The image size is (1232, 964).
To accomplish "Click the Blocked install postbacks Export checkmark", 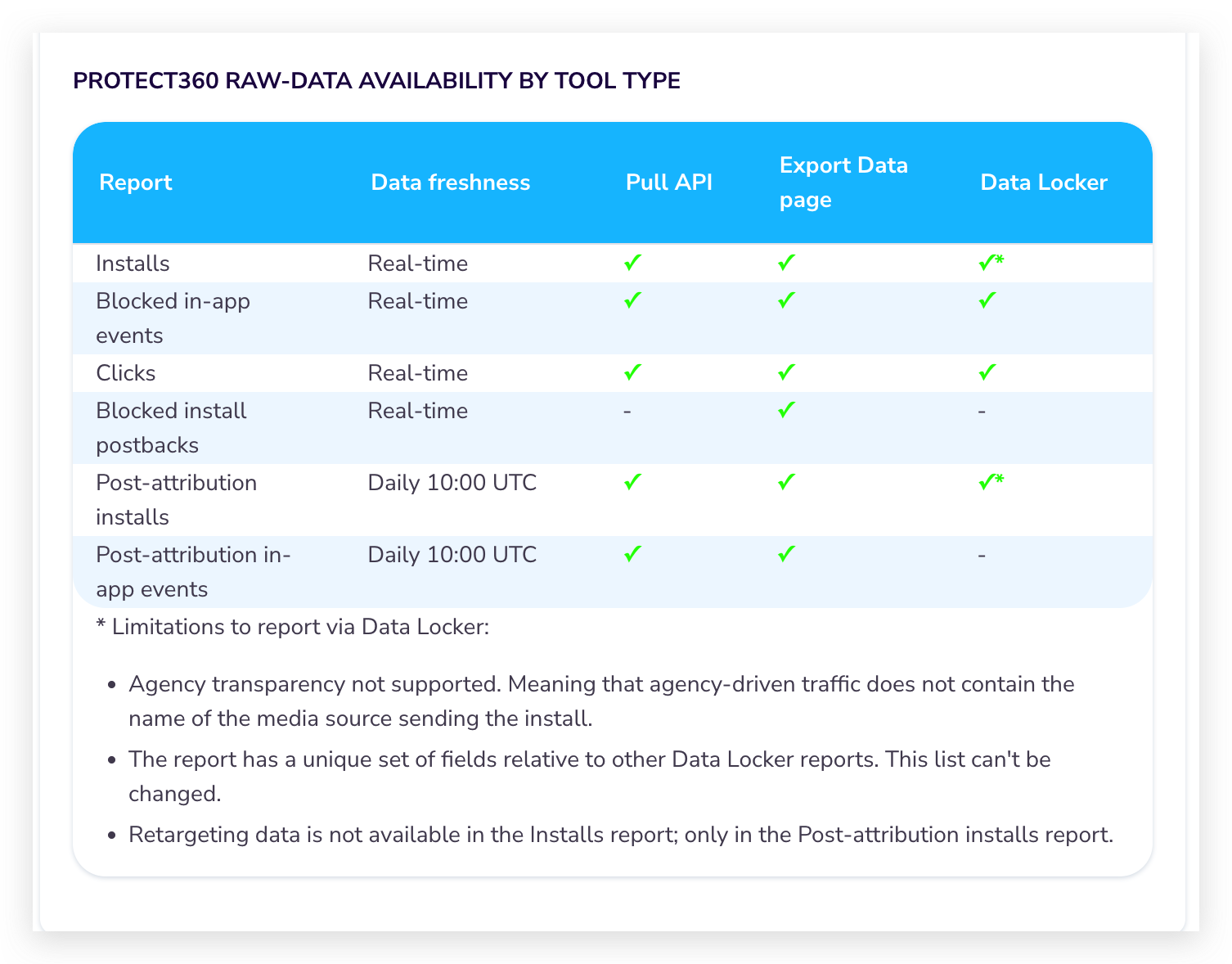I will point(785,410).
